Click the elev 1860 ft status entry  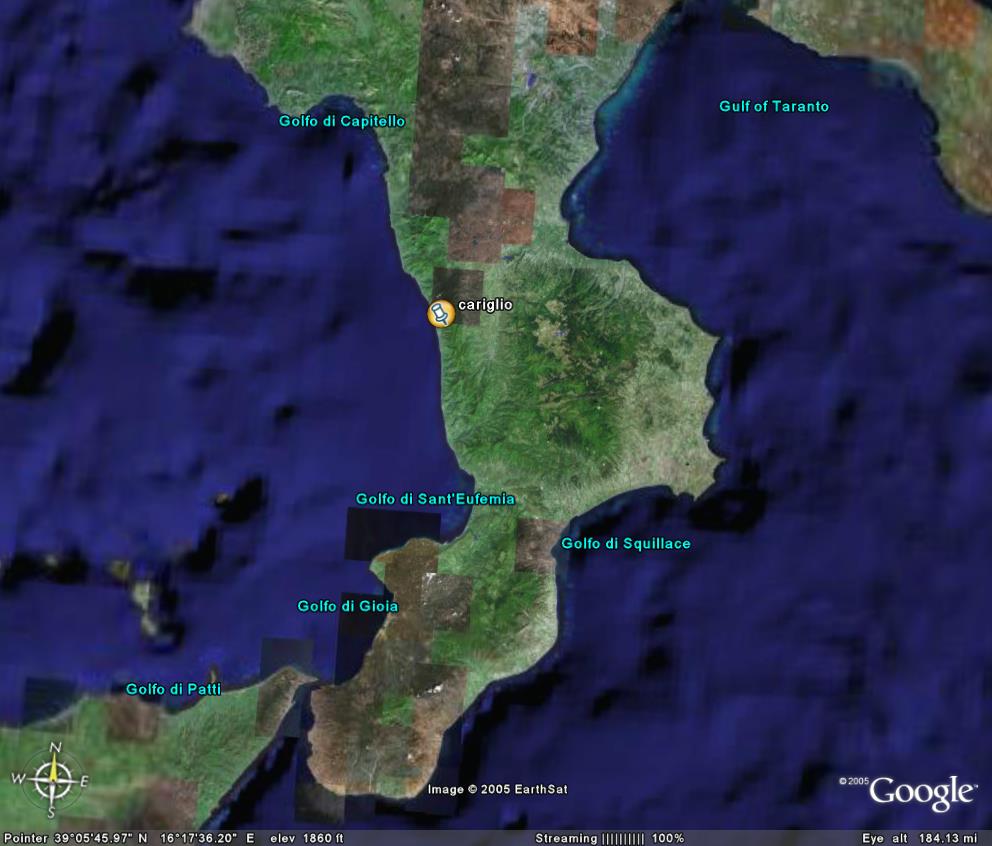[x=307, y=838]
